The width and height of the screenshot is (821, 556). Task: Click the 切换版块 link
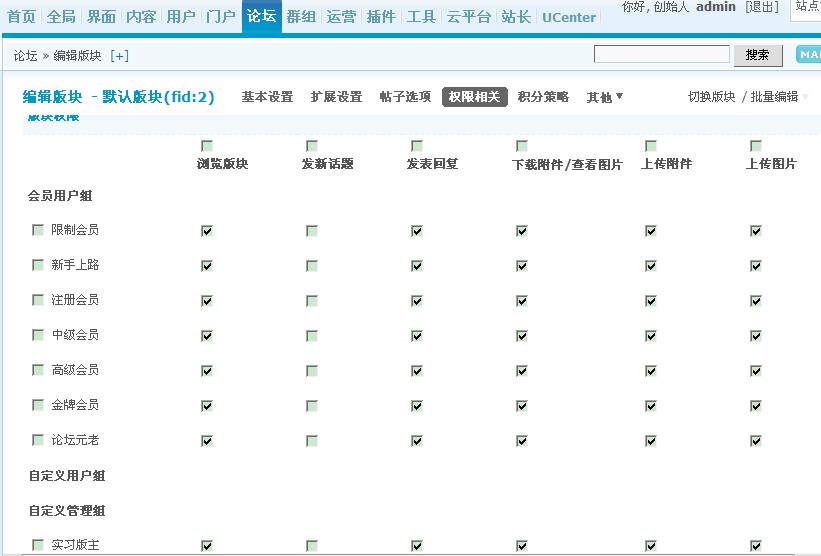tap(712, 97)
